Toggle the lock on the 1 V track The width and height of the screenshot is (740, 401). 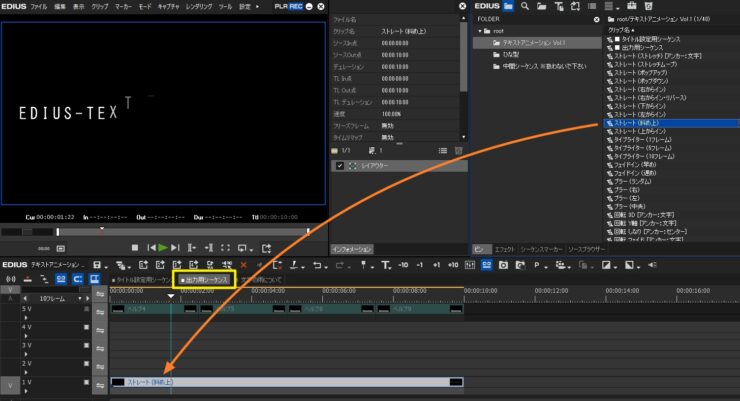tap(87, 382)
